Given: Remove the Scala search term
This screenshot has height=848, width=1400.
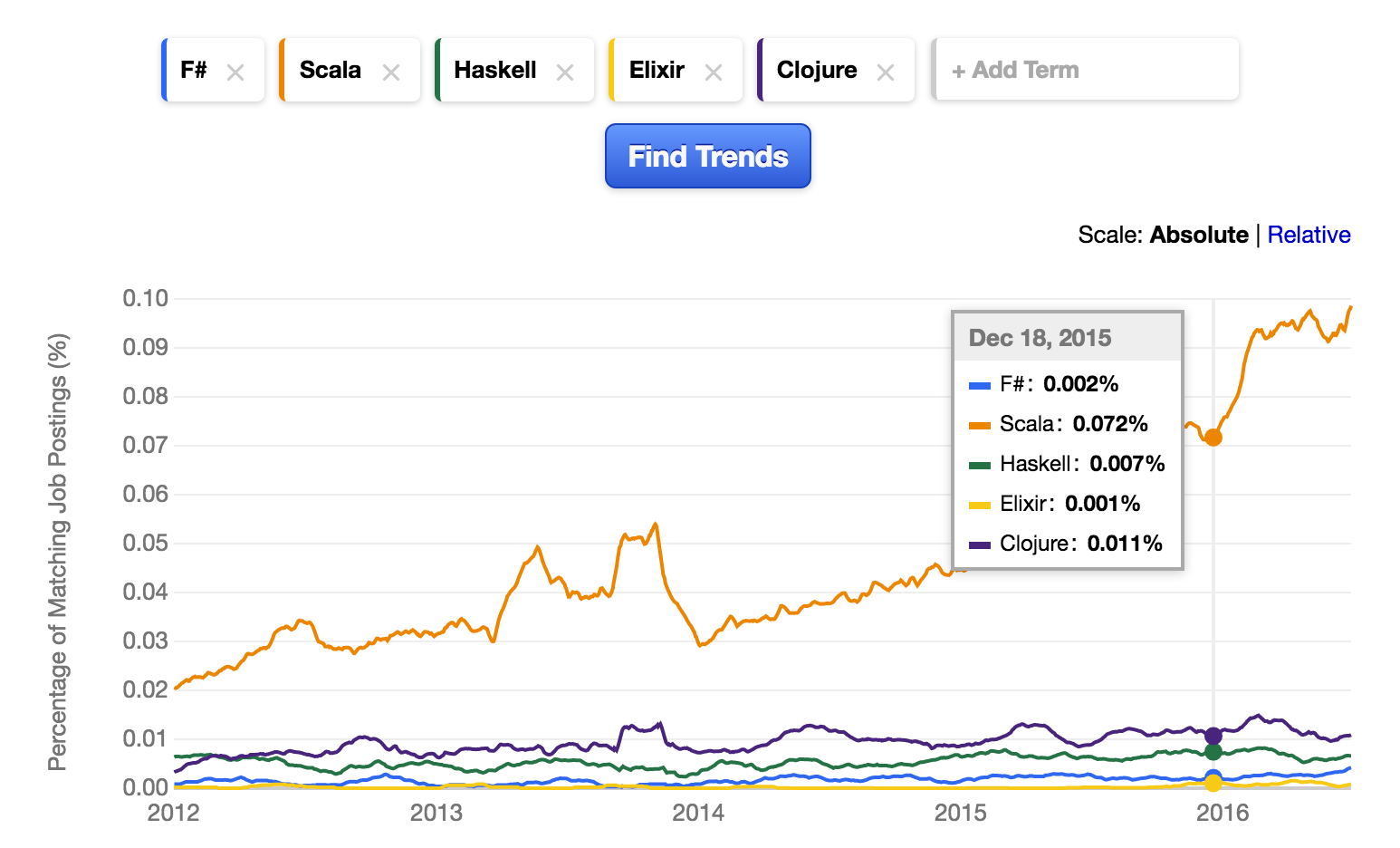Looking at the screenshot, I should click(x=391, y=72).
